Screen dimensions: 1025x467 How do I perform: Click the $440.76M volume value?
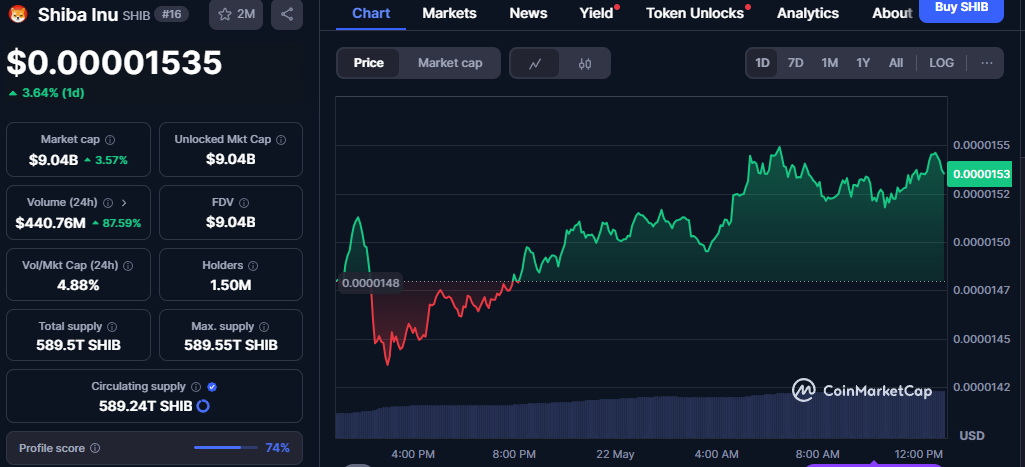[x=50, y=223]
